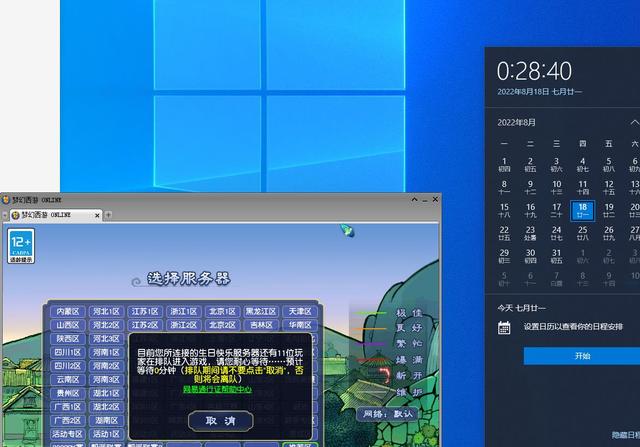Choose the 江苏2区 server region
640x447 pixels.
(145, 325)
